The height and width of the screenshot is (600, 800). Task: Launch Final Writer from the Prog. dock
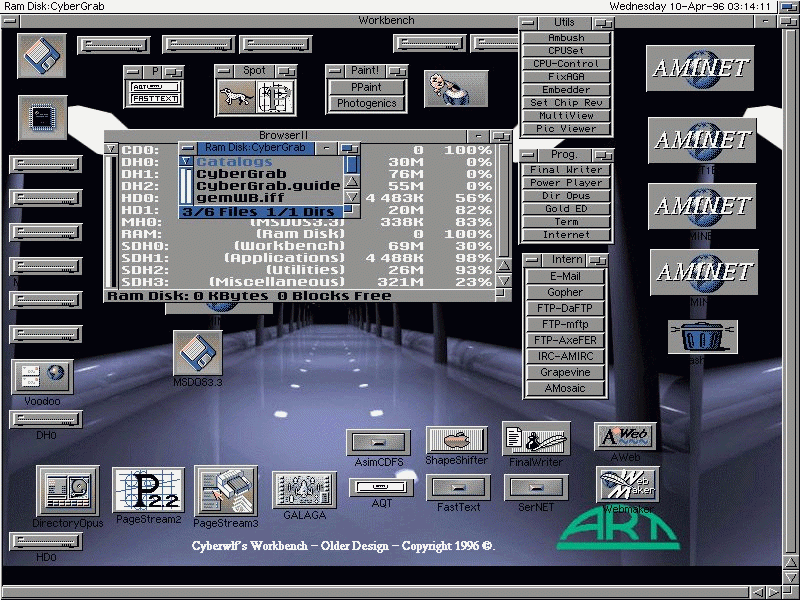coord(566,169)
